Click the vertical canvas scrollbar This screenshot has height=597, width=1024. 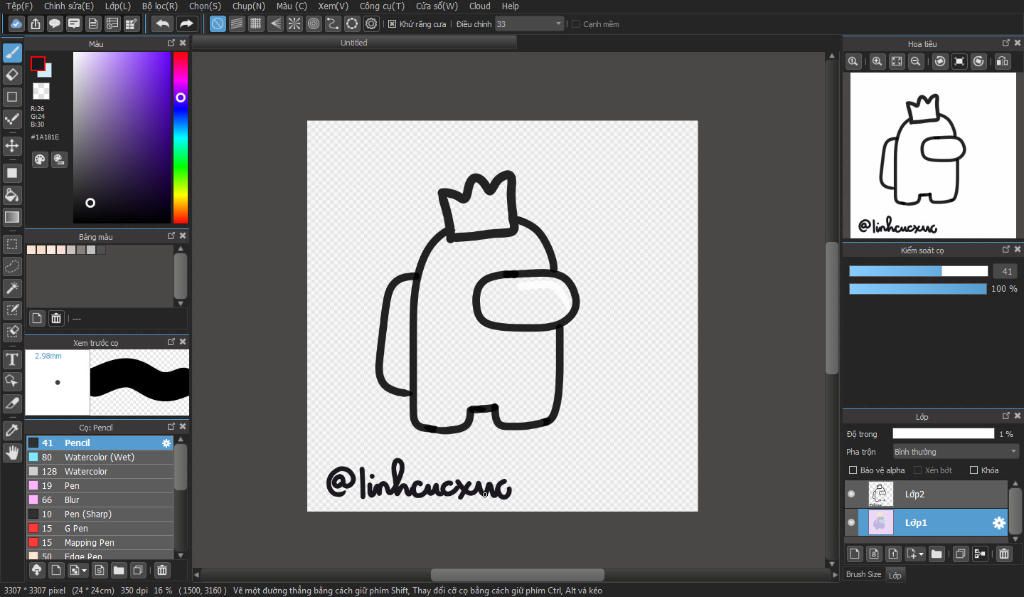click(x=831, y=308)
